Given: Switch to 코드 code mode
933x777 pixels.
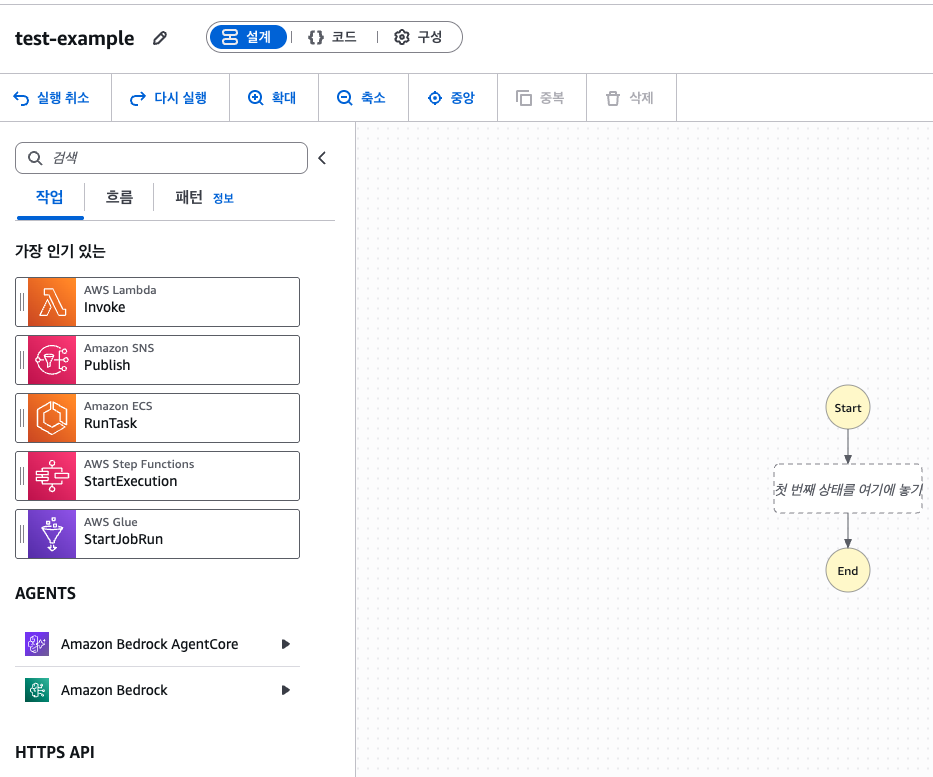Looking at the screenshot, I should (x=333, y=37).
